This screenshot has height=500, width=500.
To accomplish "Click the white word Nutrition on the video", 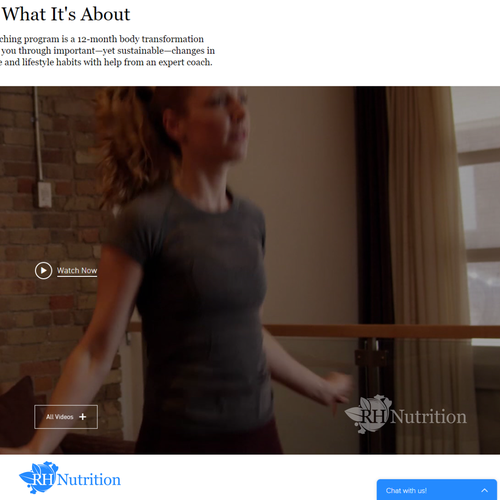I will (x=428, y=417).
